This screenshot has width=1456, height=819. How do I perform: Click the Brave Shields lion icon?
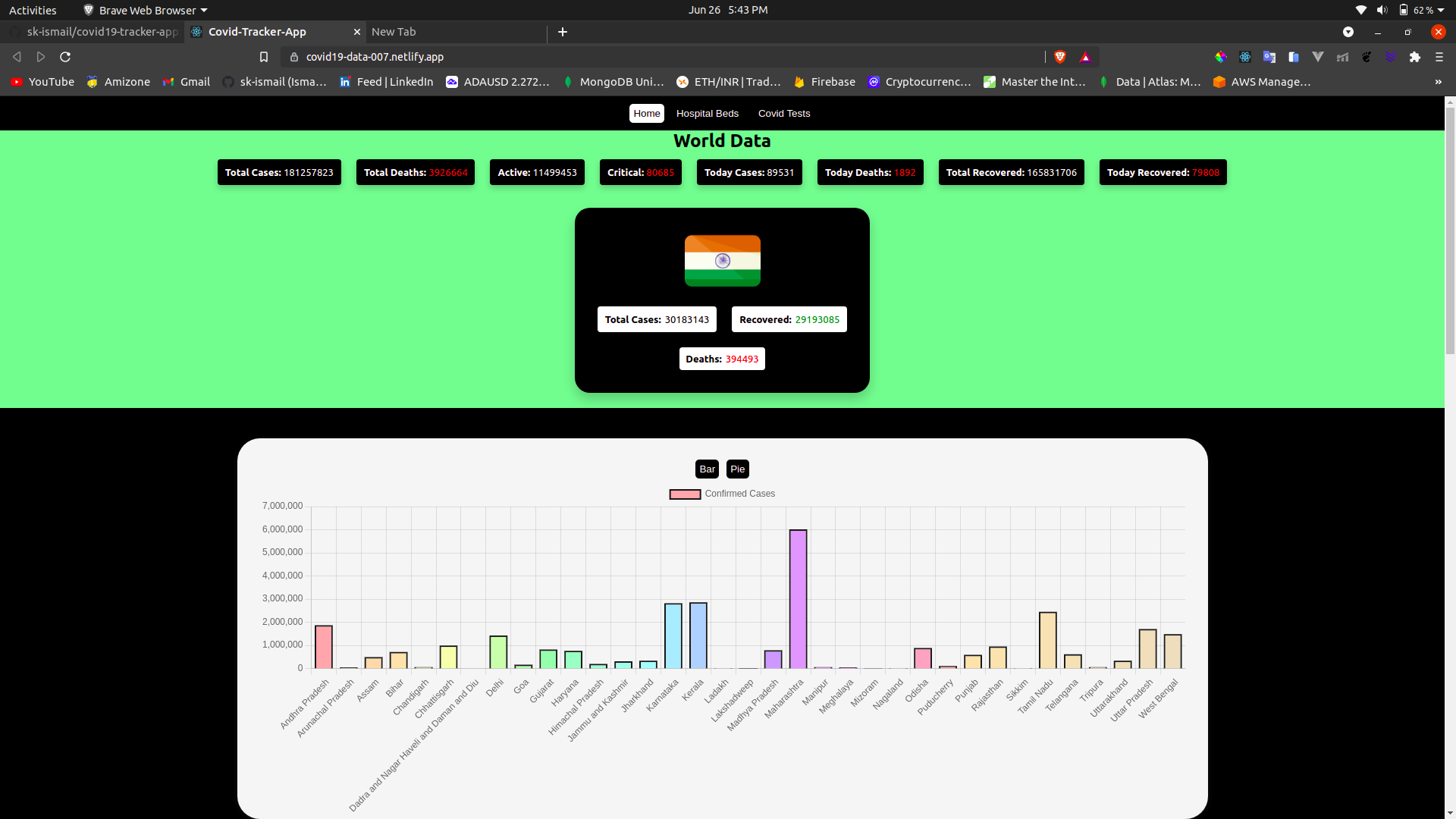coord(1060,57)
